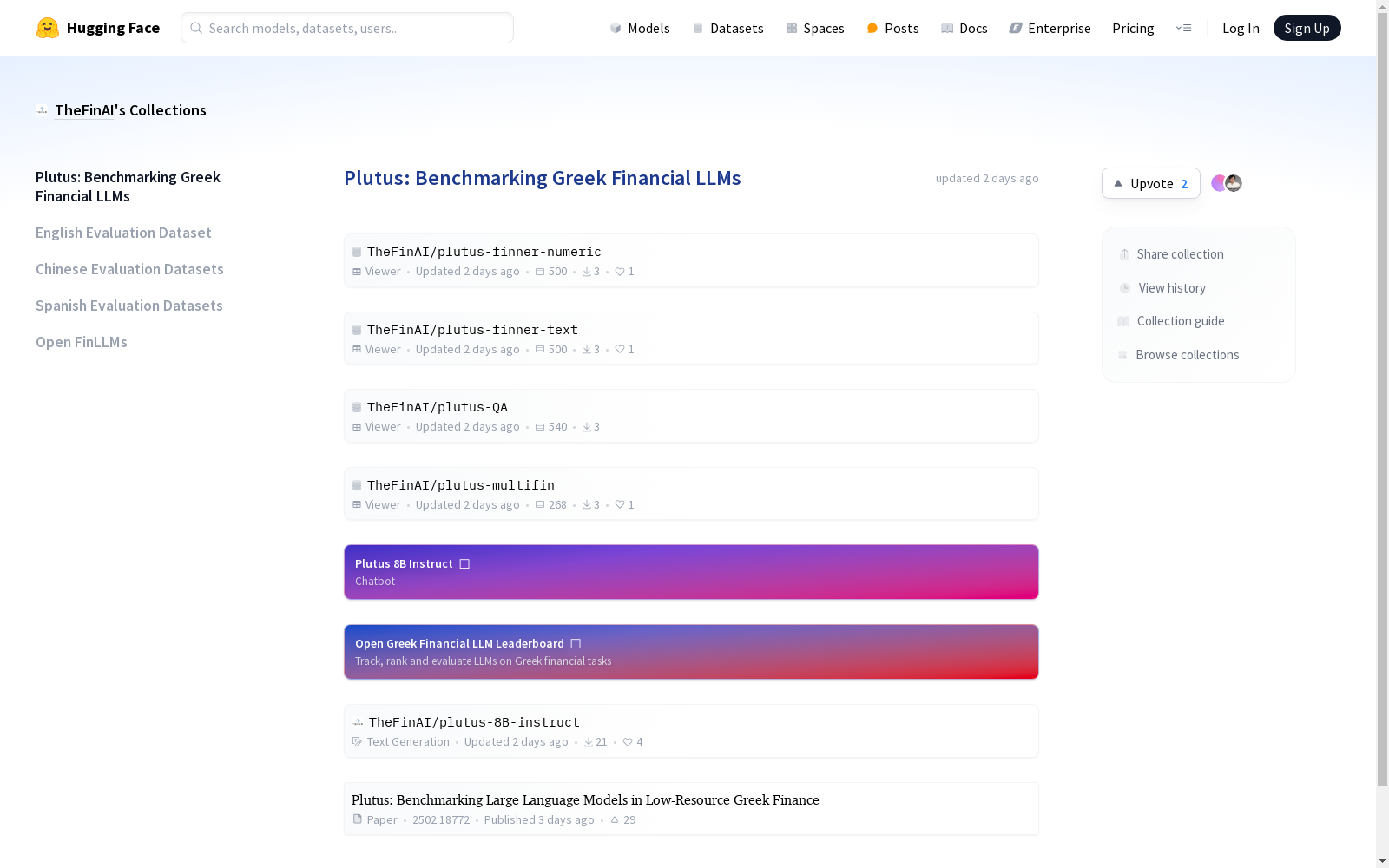Click the upvote triangle next to 29
This screenshot has height=868, width=1389.
[x=615, y=819]
